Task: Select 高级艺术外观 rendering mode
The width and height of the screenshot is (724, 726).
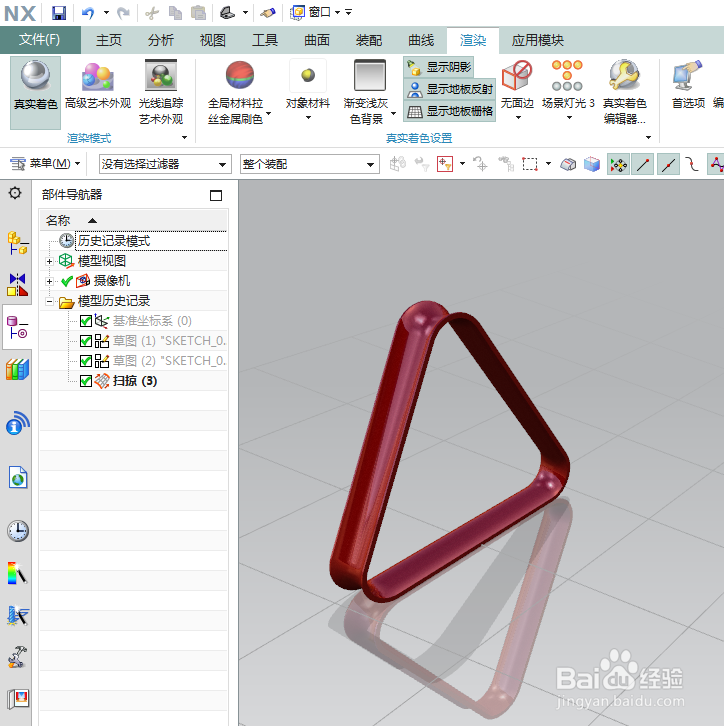Action: pos(98,85)
